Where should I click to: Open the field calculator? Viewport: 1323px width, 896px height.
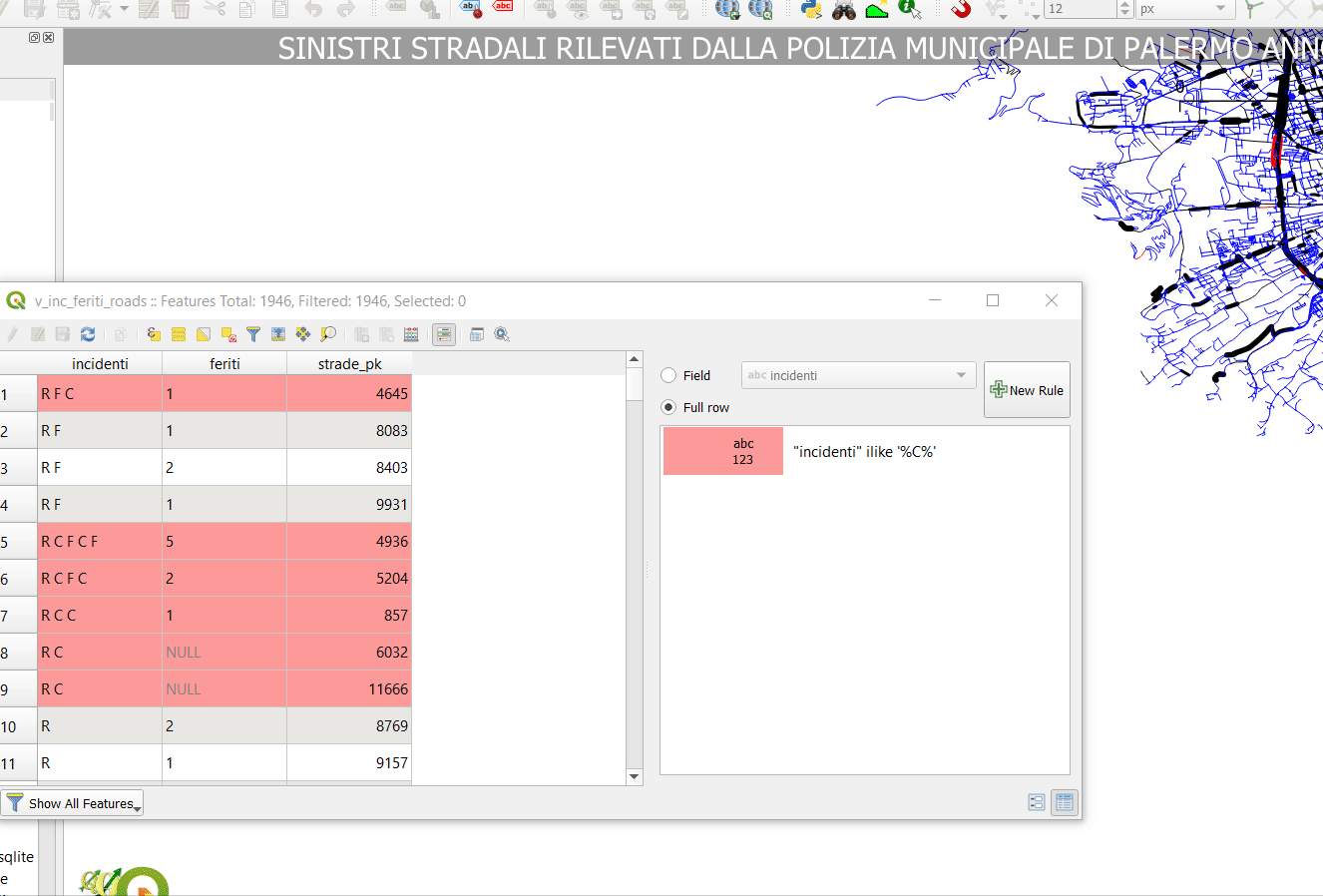tap(411, 334)
